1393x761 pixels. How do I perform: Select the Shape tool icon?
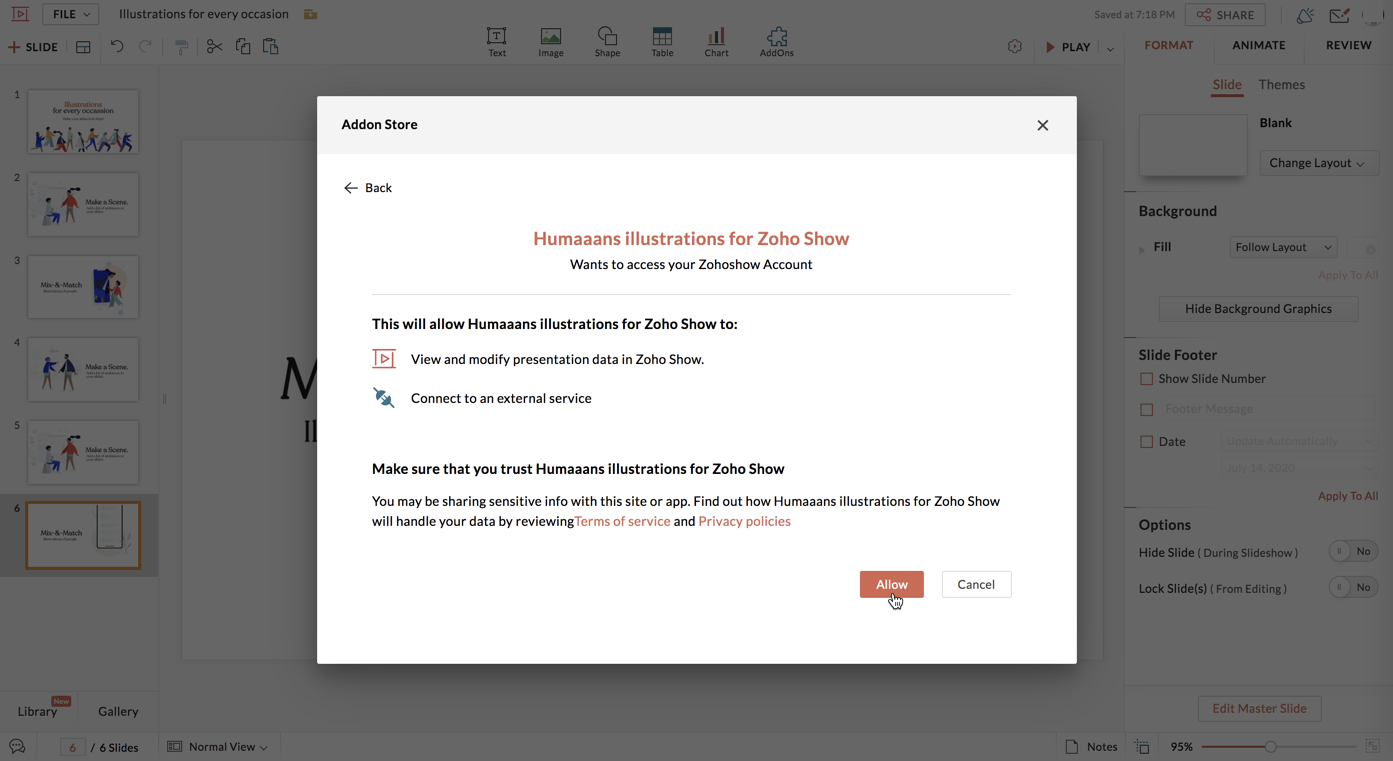pos(607,41)
